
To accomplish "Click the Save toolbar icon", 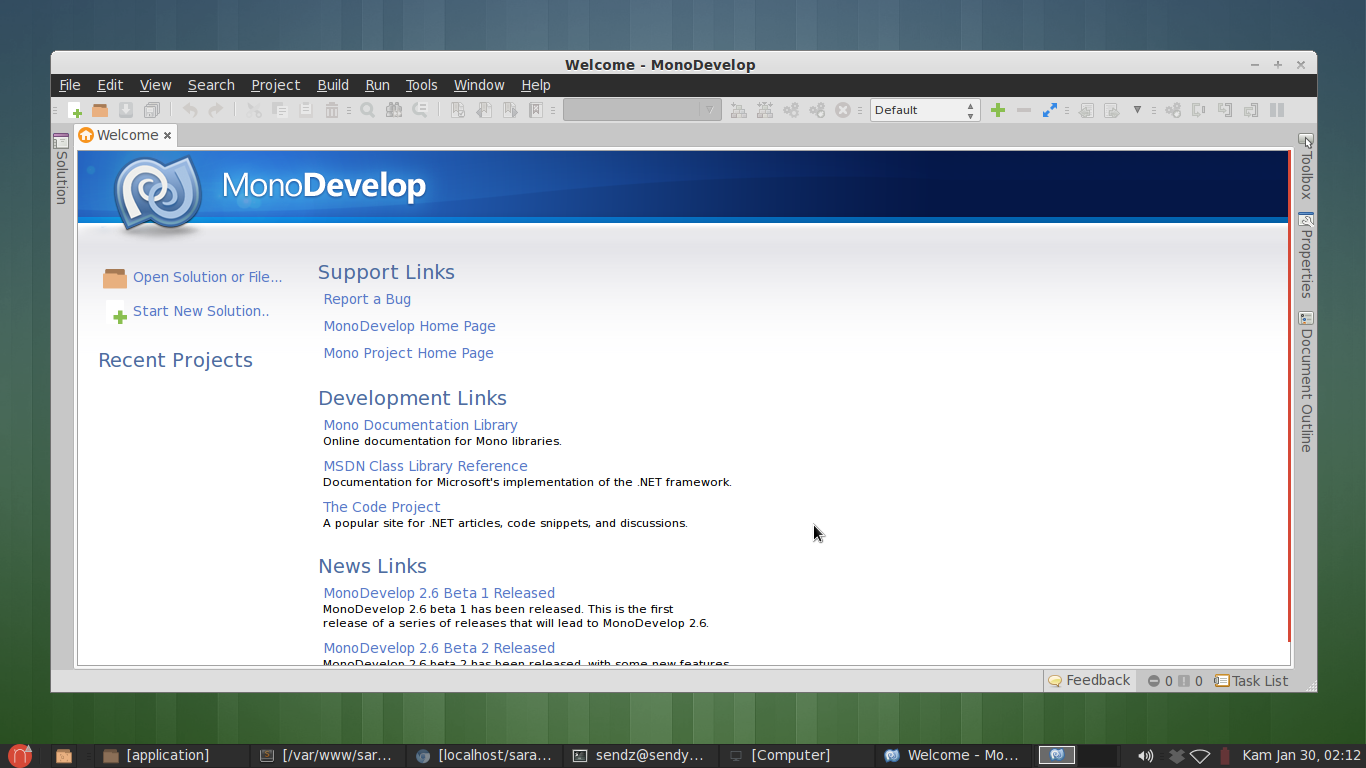I will [126, 110].
